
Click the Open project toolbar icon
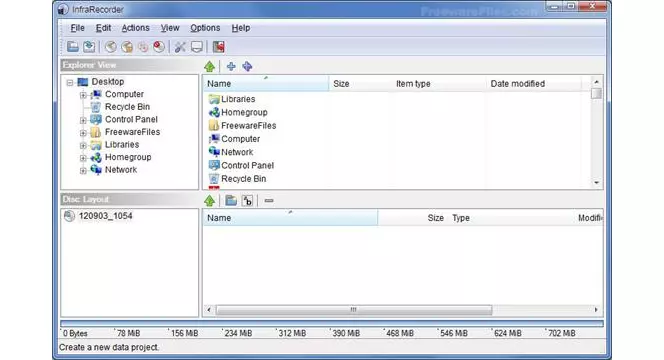click(73, 47)
